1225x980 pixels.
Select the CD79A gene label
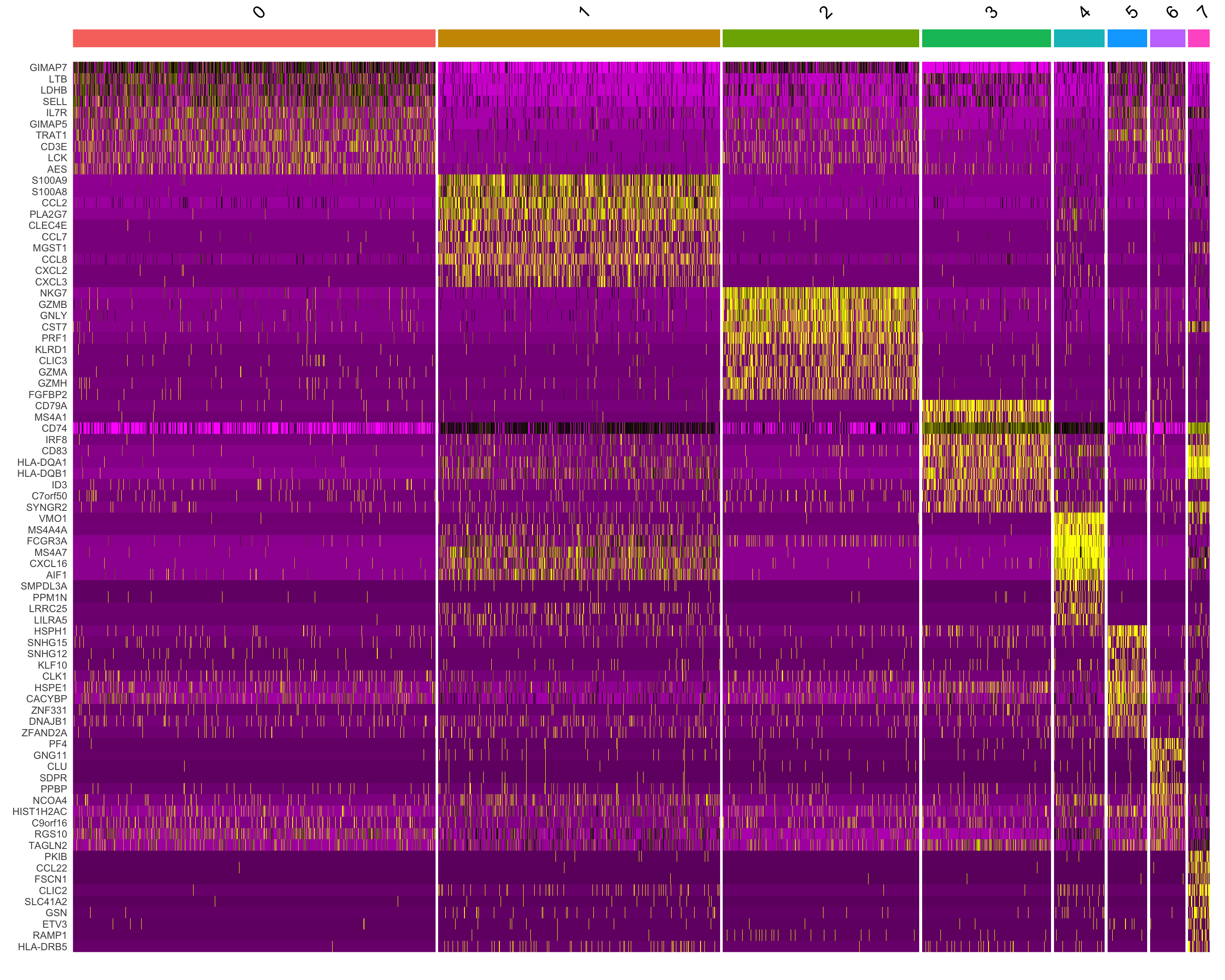[51, 406]
